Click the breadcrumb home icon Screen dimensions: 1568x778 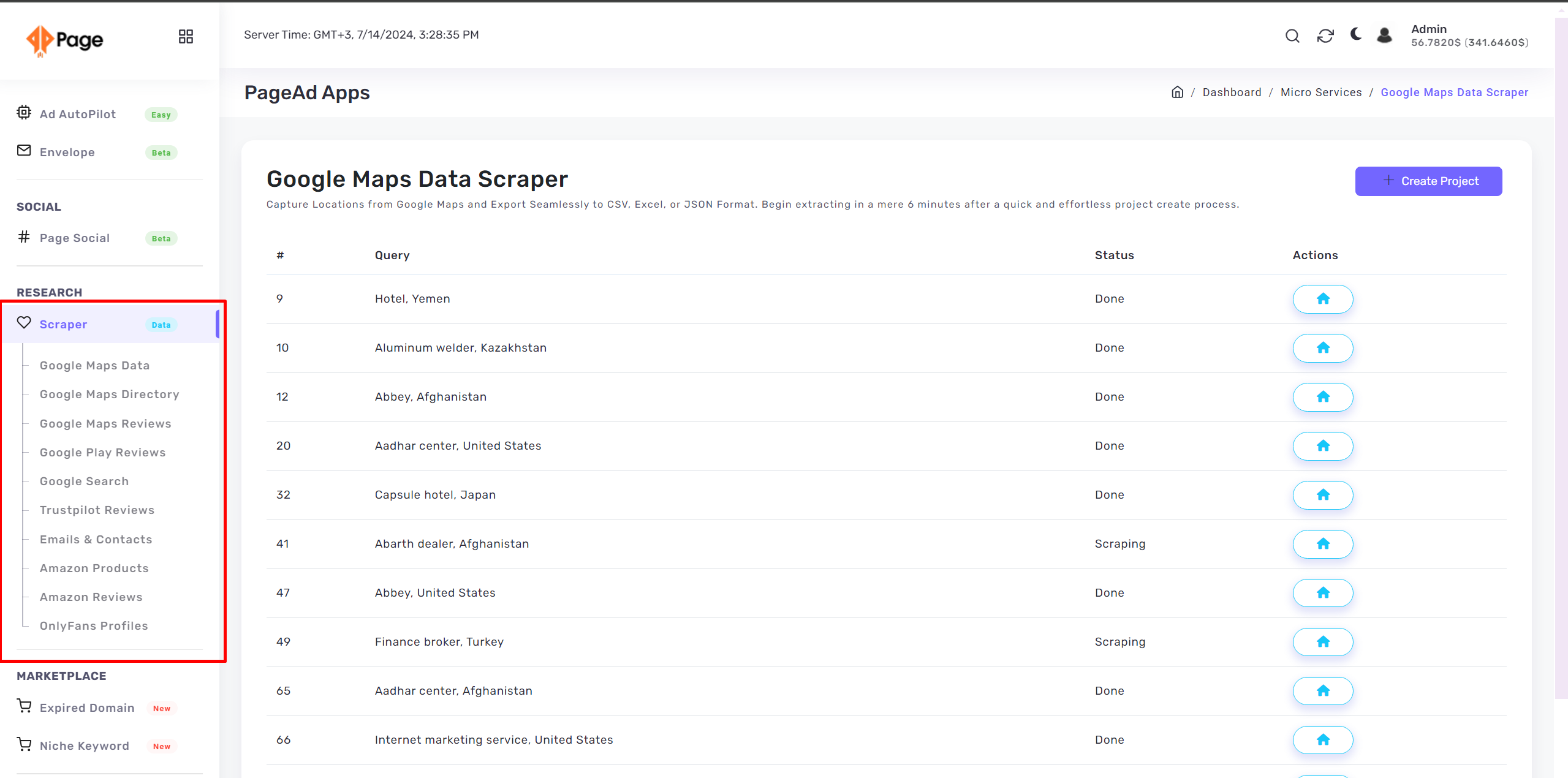point(1177,92)
